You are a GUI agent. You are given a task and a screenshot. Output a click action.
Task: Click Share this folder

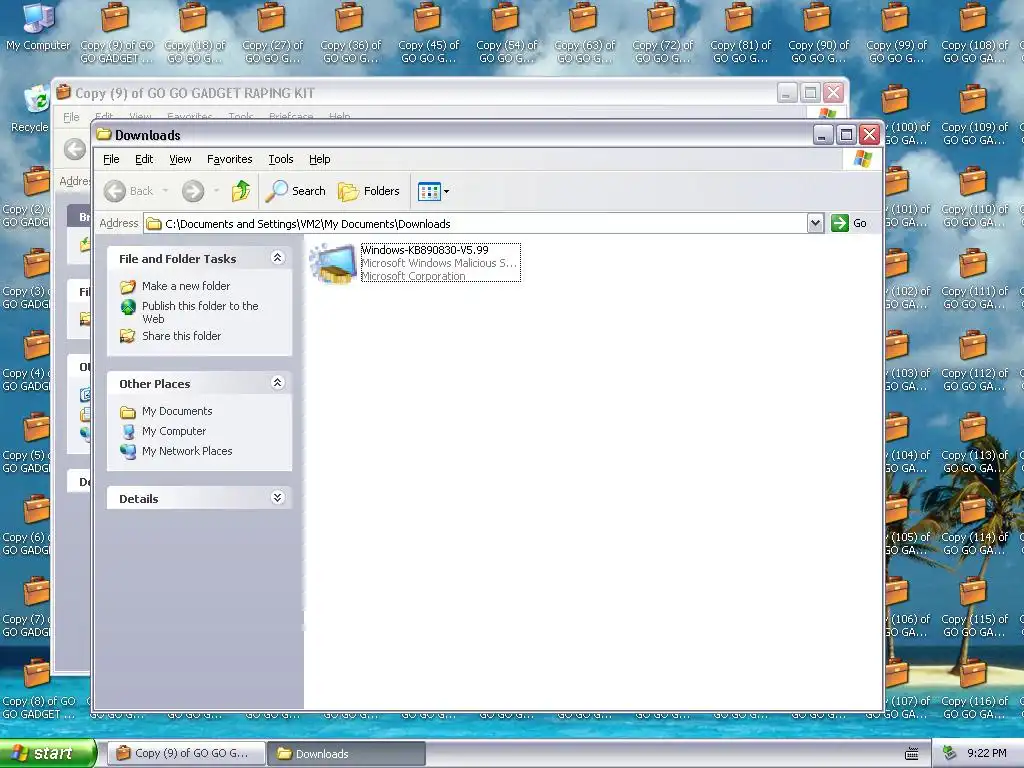pos(182,336)
